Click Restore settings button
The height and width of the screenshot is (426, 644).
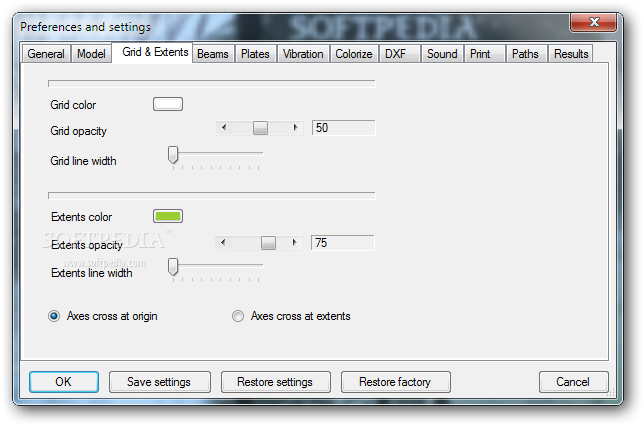[x=275, y=382]
